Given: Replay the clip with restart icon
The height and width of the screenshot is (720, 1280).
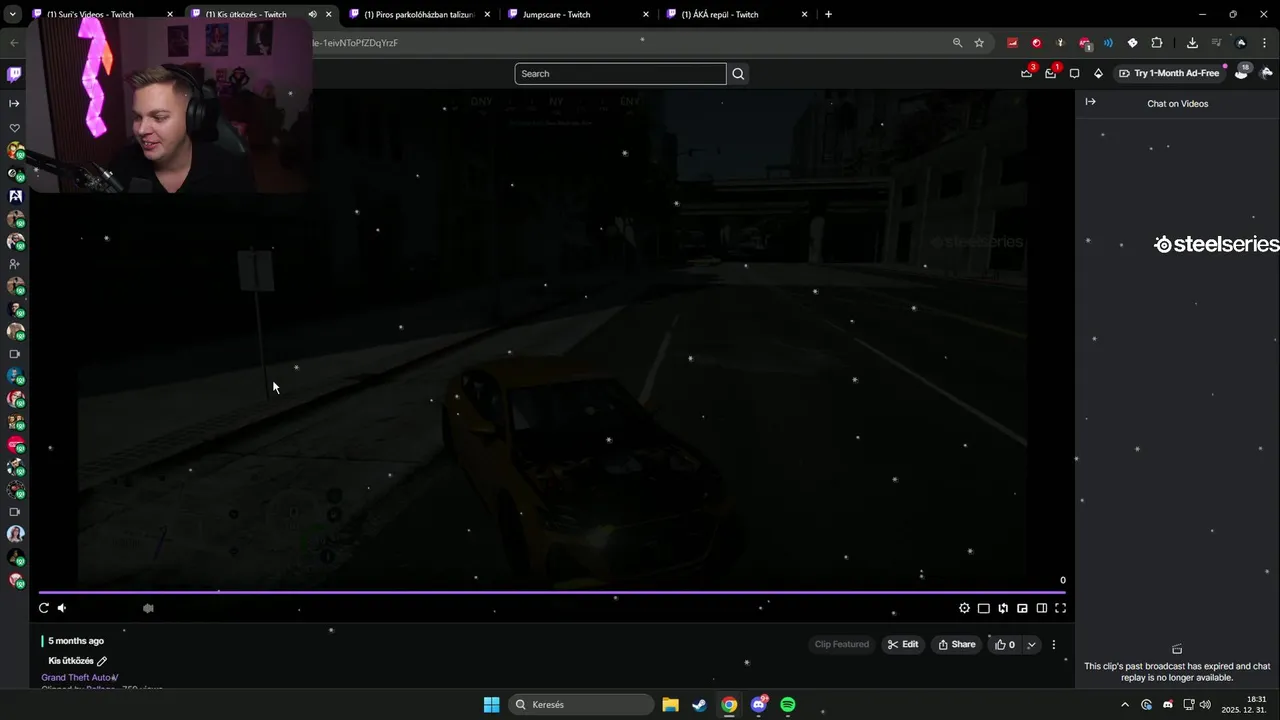Looking at the screenshot, I should coord(44,608).
